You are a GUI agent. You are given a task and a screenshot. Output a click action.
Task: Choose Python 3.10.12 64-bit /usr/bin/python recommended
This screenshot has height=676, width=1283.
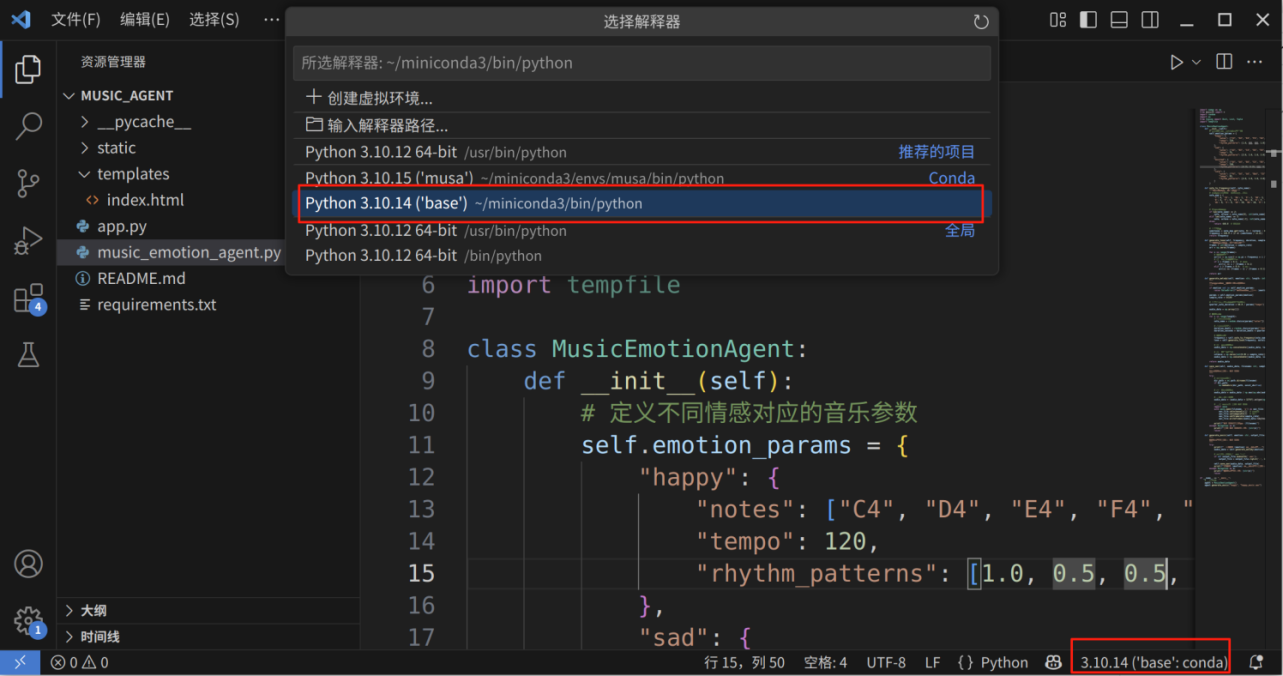pos(641,152)
